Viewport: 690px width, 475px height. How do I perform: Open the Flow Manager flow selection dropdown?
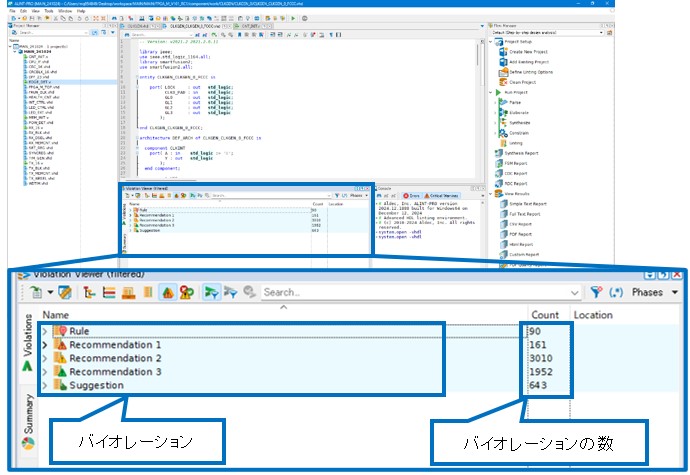pos(547,33)
